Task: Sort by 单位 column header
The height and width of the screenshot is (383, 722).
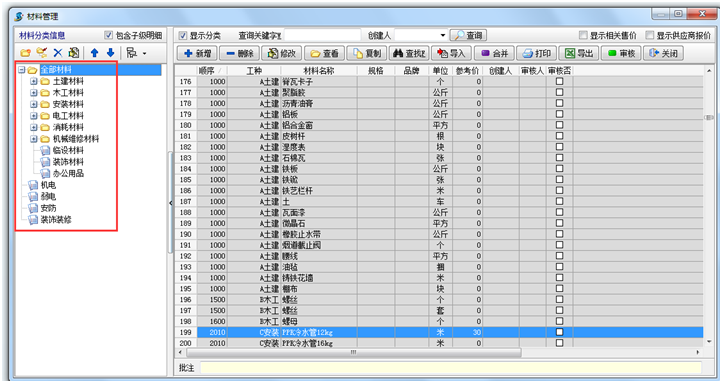Action: coord(440,70)
